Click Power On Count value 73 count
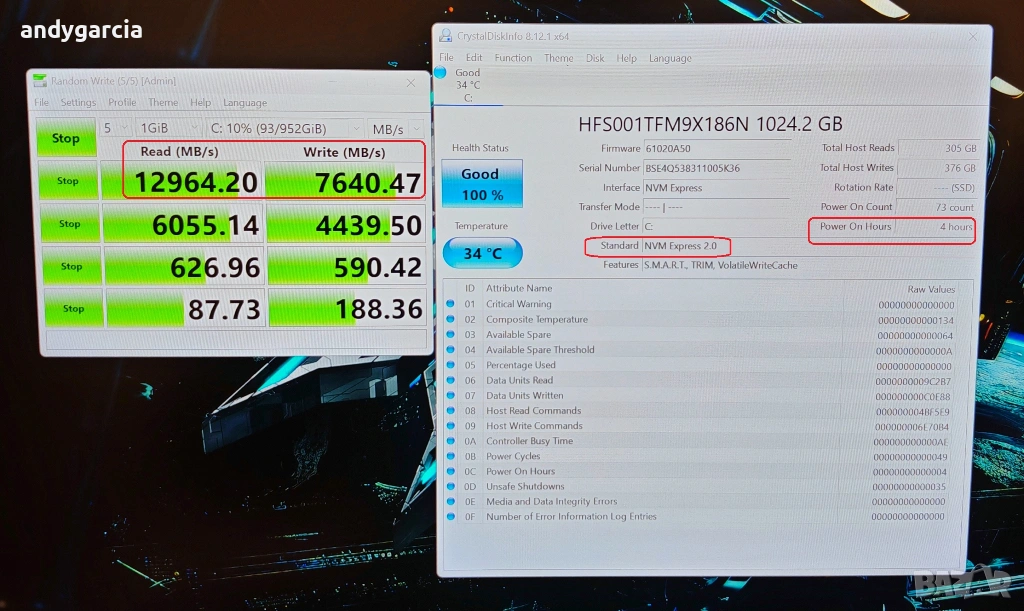 (936, 207)
